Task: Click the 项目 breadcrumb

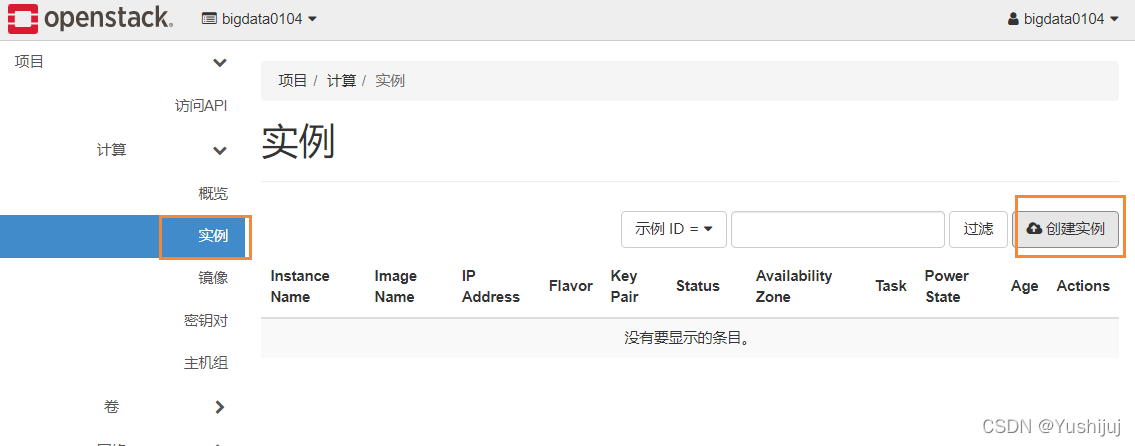Action: pyautogui.click(x=292, y=80)
